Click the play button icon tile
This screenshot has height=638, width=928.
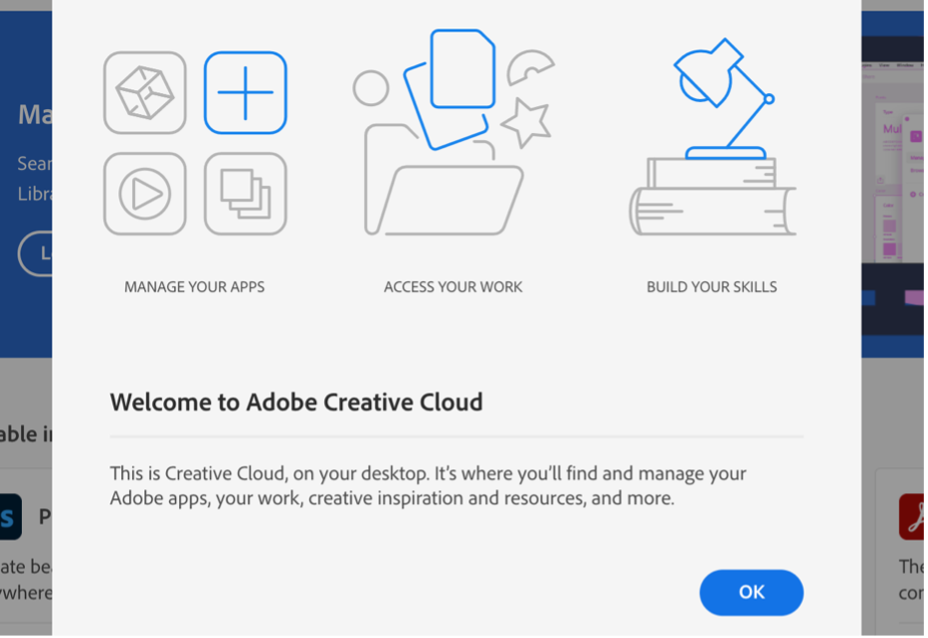145,194
